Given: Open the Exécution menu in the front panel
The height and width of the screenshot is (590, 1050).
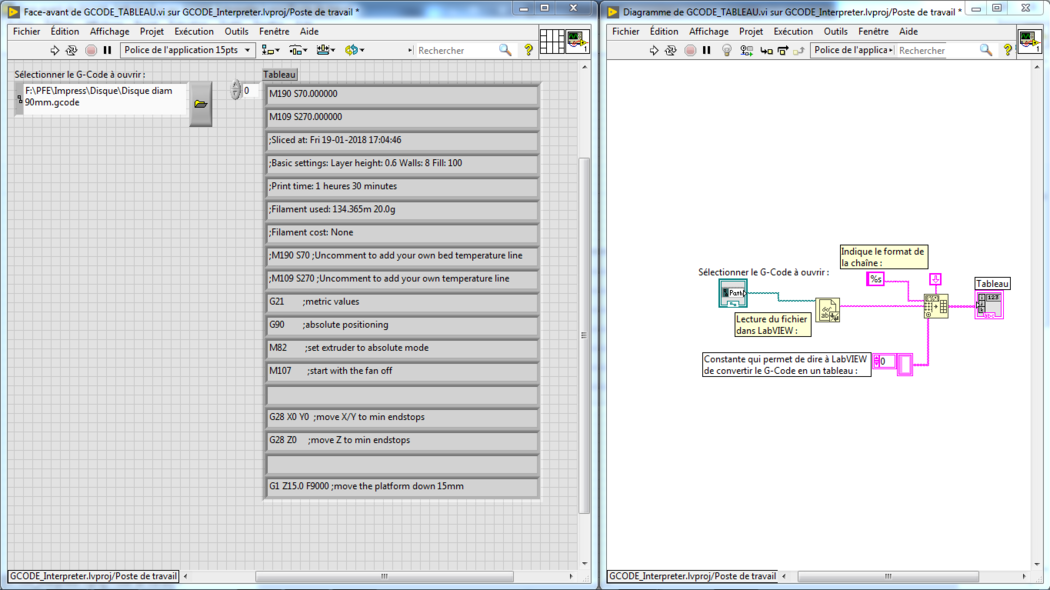Looking at the screenshot, I should (193, 31).
